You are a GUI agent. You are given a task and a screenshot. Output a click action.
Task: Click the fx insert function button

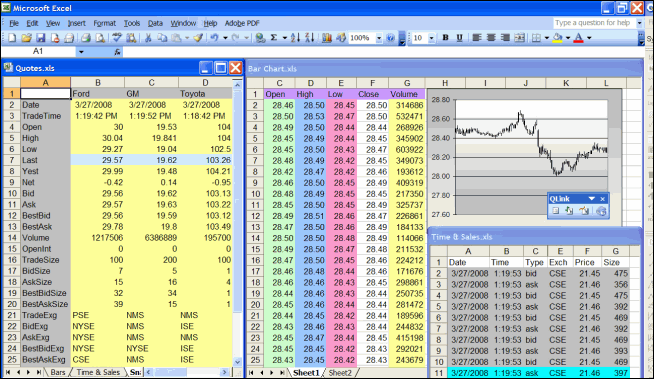[x=117, y=52]
